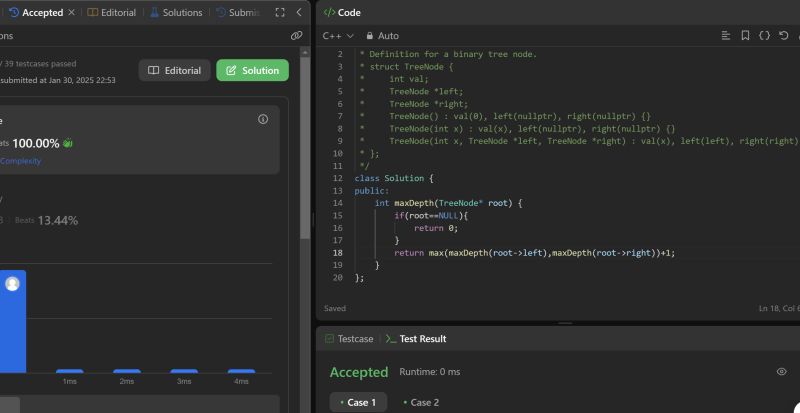
Task: Toggle the Auto lock setting
Action: click(382, 36)
